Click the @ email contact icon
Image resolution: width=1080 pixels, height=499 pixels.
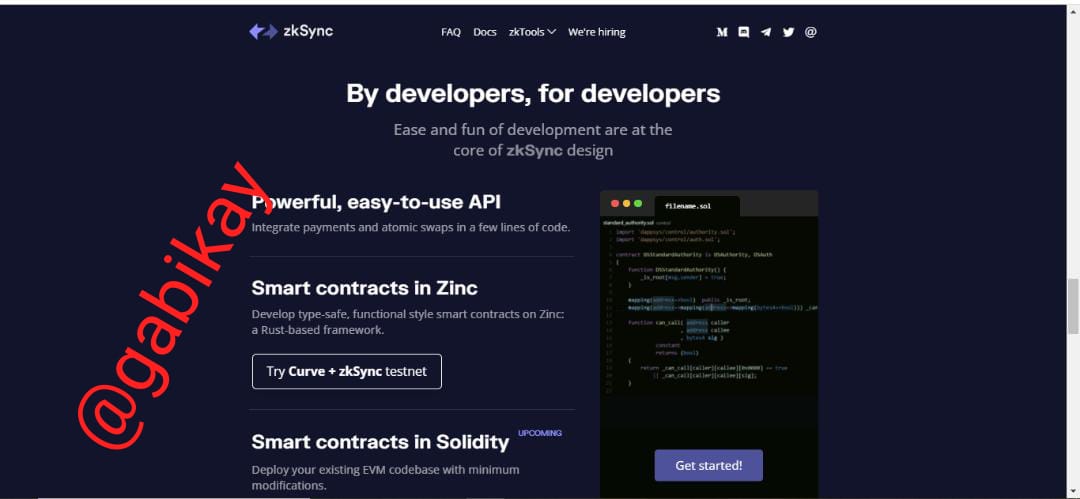(811, 32)
